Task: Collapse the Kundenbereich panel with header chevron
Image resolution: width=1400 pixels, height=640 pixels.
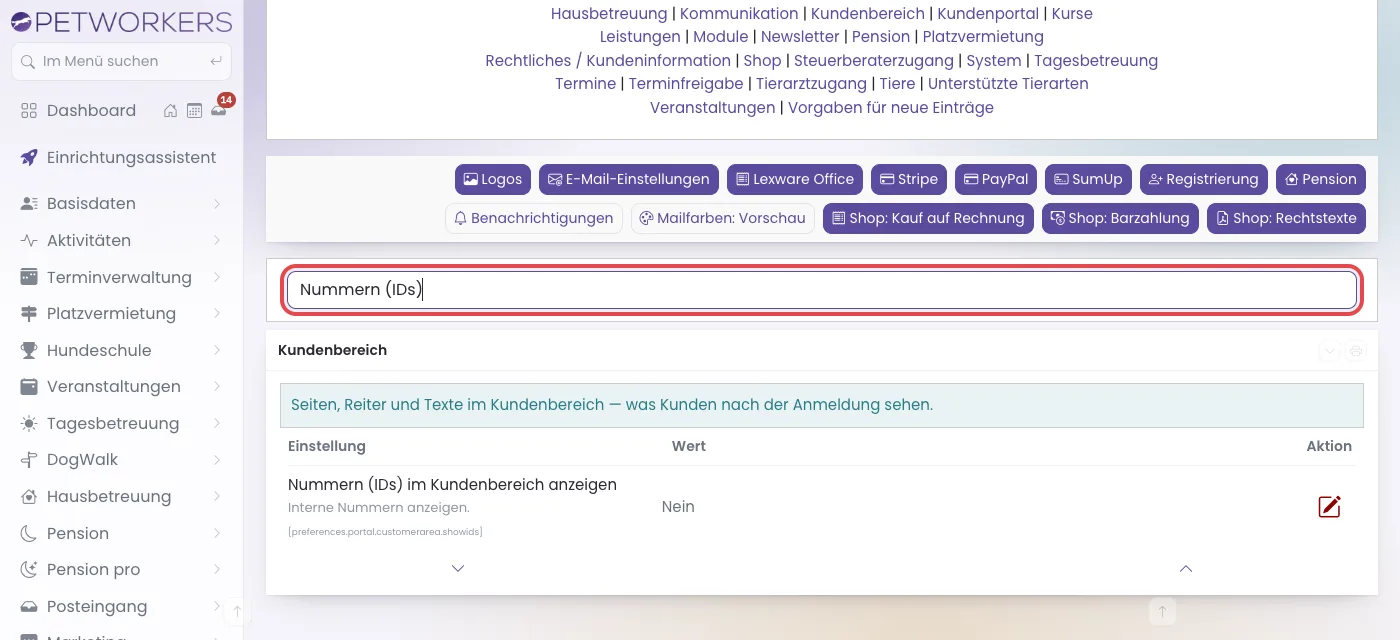Action: 1329,351
